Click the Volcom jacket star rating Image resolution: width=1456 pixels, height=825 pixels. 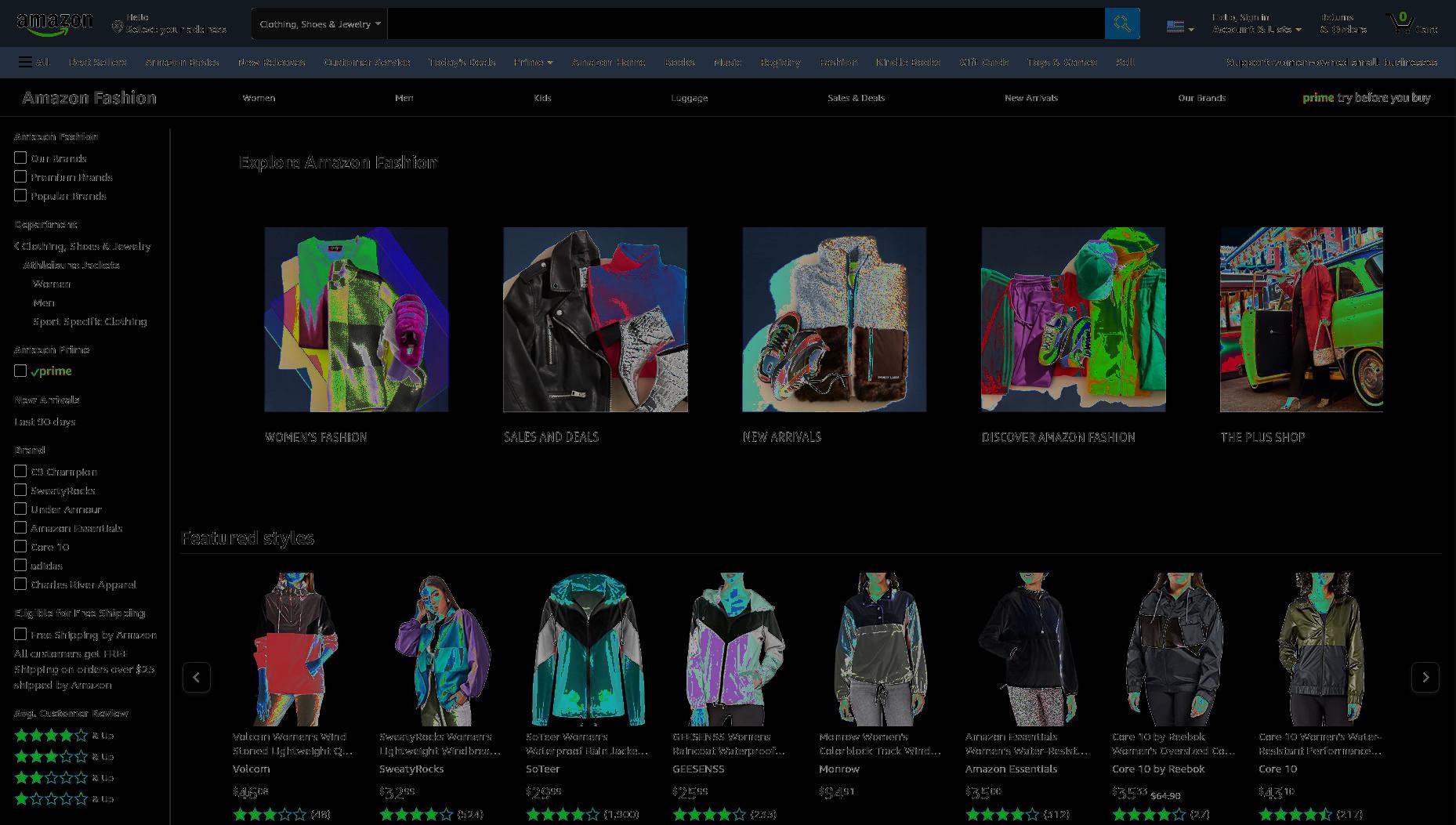pyautogui.click(x=269, y=814)
